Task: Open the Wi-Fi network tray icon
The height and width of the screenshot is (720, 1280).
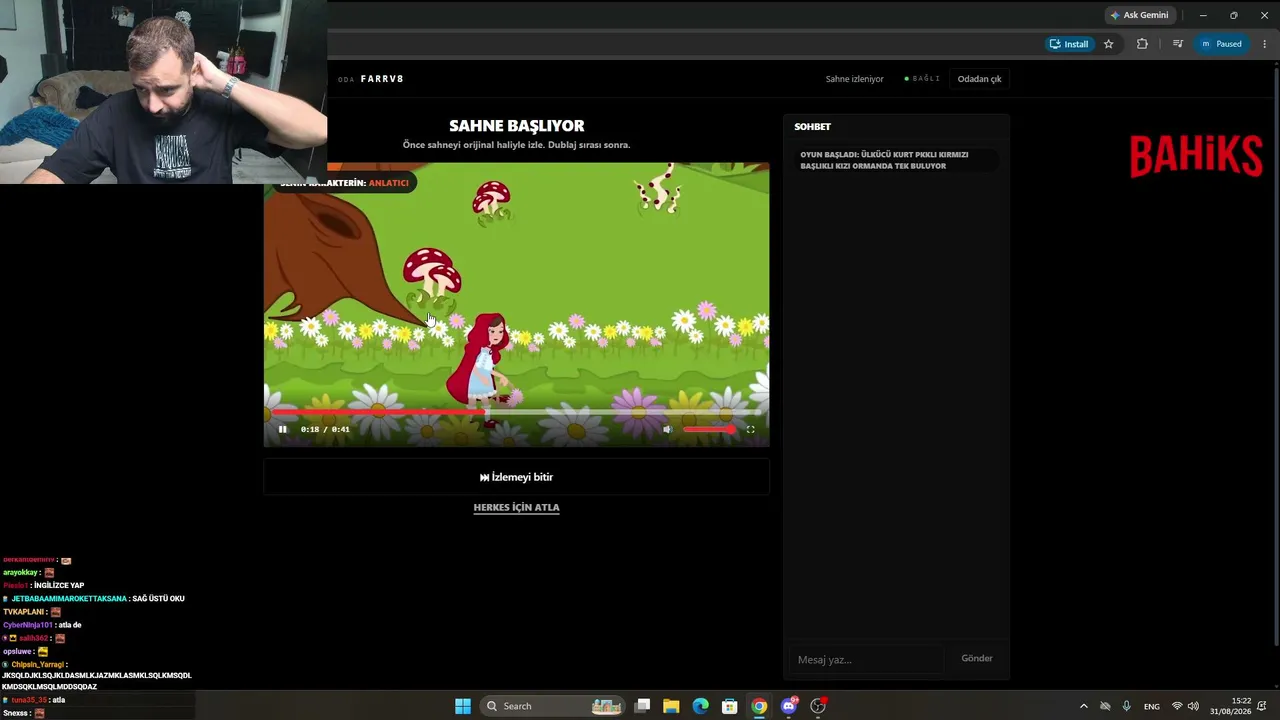Action: [x=1177, y=706]
